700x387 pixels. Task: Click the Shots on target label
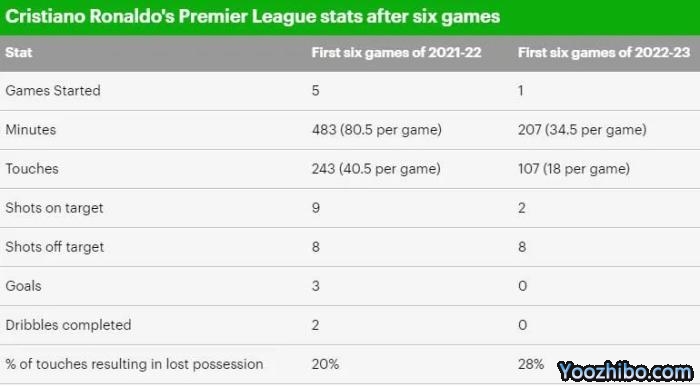pos(54,208)
